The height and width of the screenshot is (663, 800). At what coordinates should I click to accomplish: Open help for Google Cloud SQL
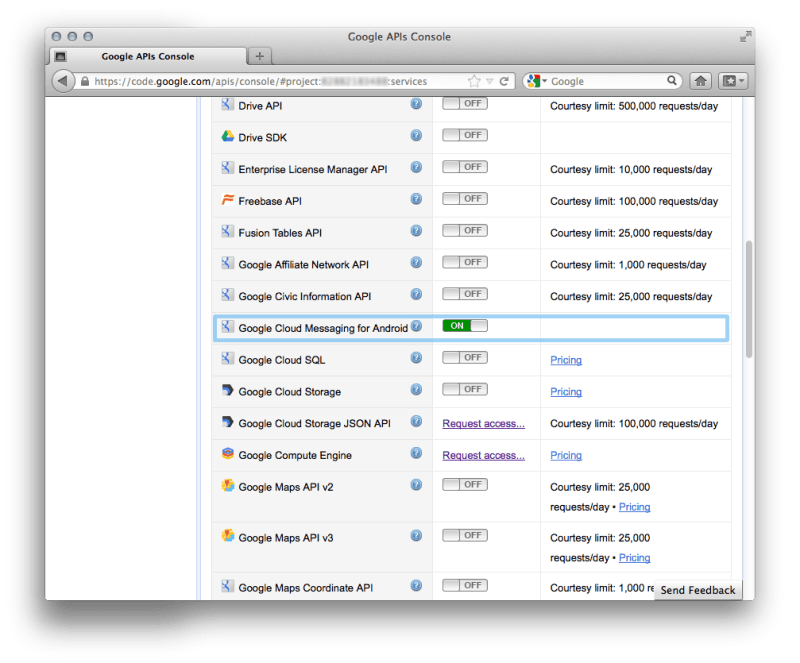(x=416, y=357)
